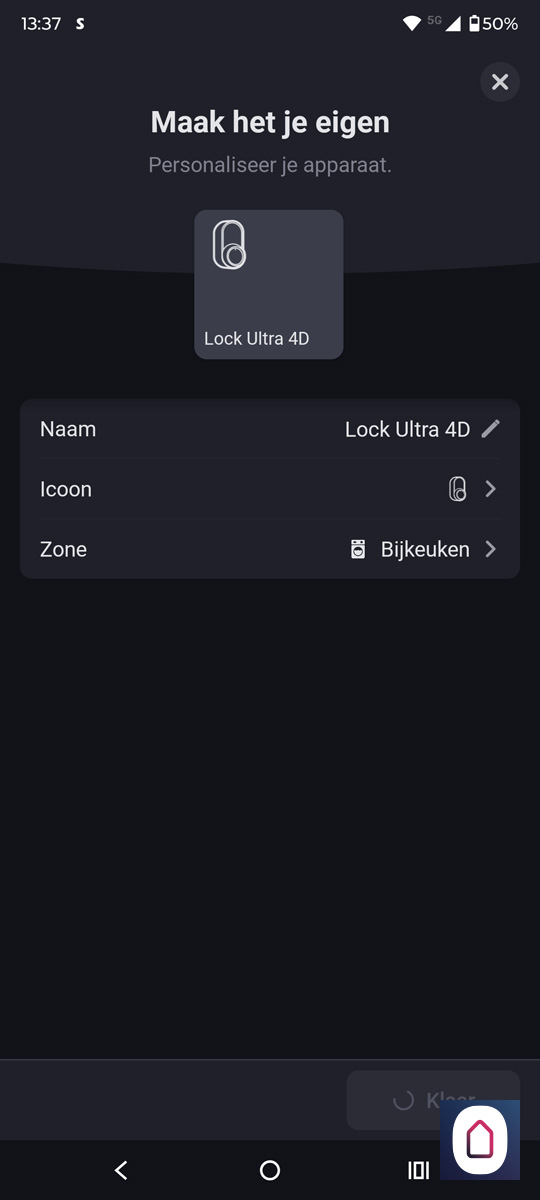Go back with the Android back arrow

pos(121,1170)
